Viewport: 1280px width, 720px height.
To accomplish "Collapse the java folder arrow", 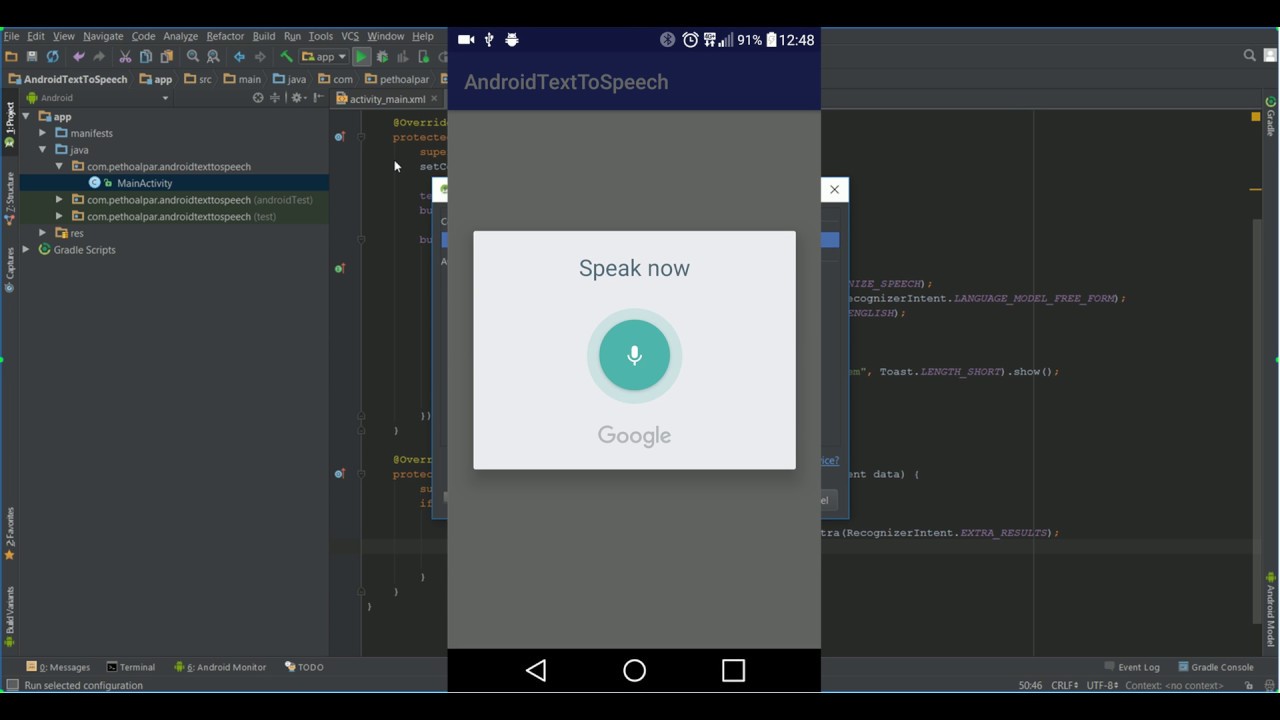I will point(43,150).
